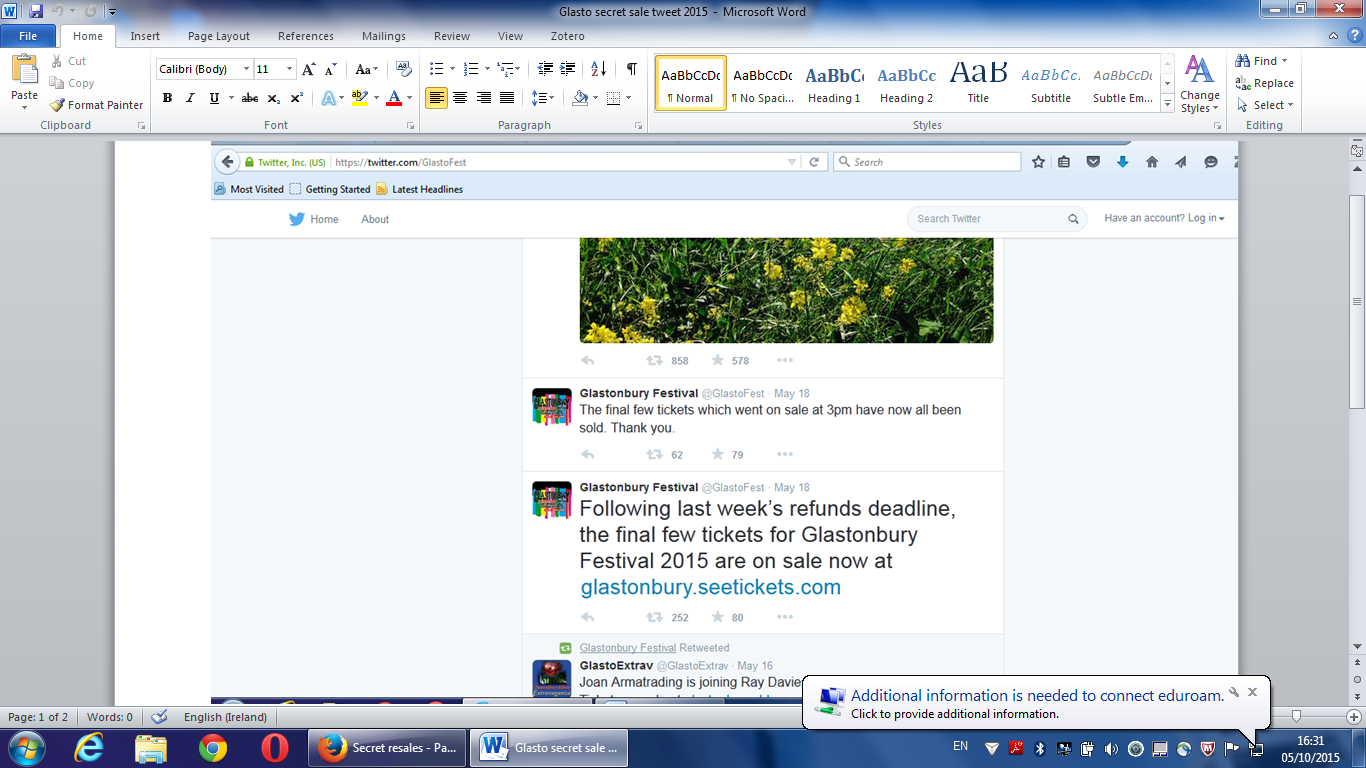Open the Font size dropdown
Viewport: 1366px width, 768px height.
[x=290, y=69]
